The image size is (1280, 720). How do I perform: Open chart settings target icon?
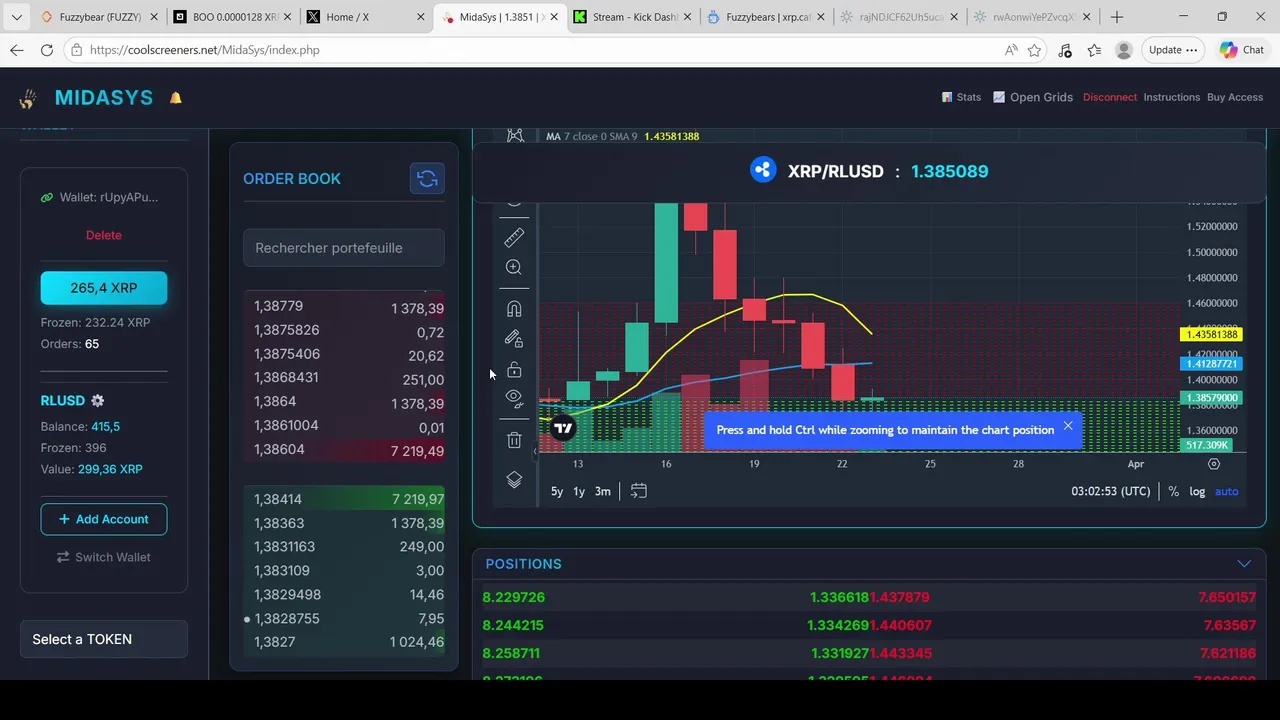click(x=1214, y=464)
